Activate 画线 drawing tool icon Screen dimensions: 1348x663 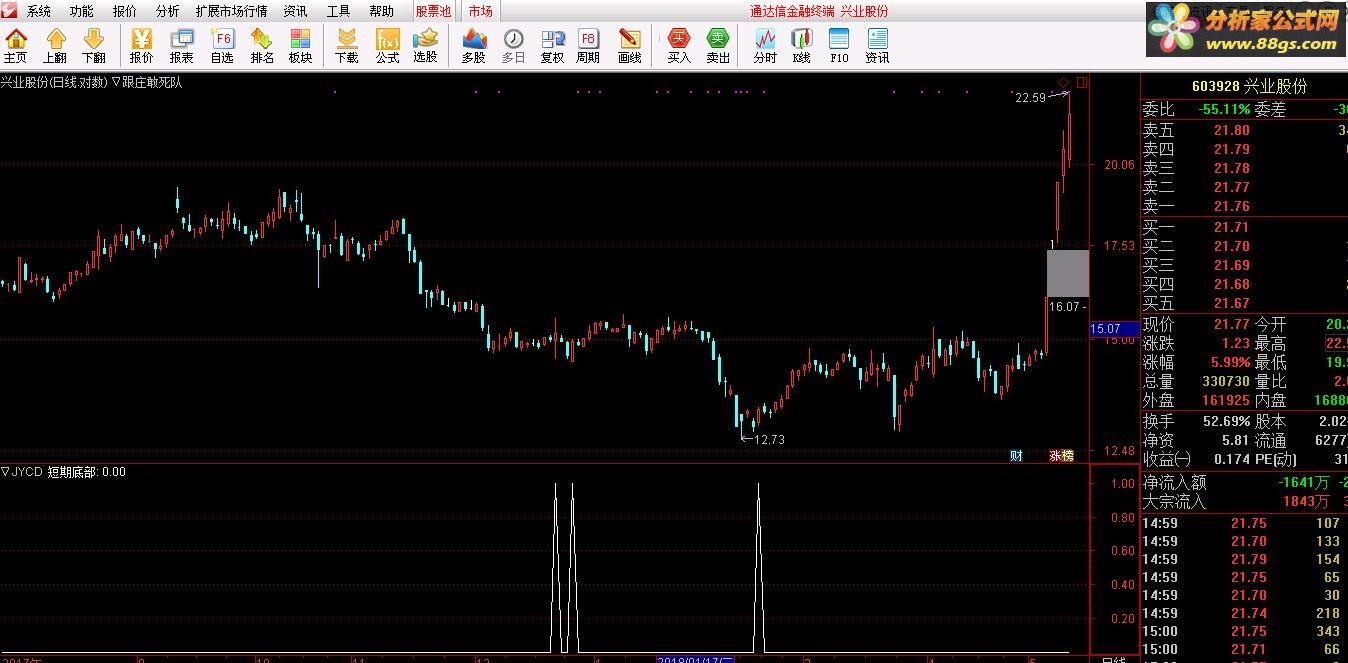coord(629,46)
